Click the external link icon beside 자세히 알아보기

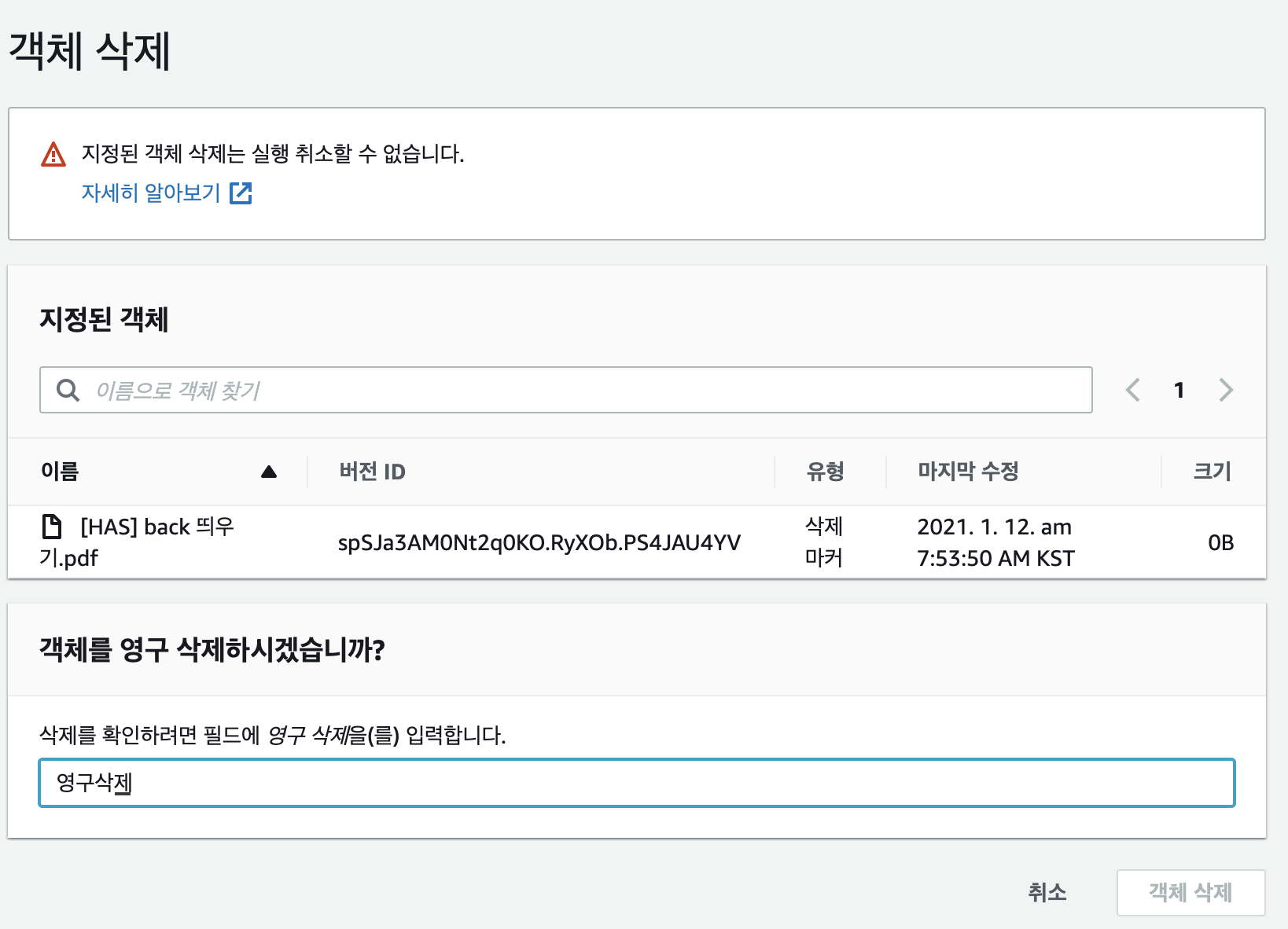[241, 193]
